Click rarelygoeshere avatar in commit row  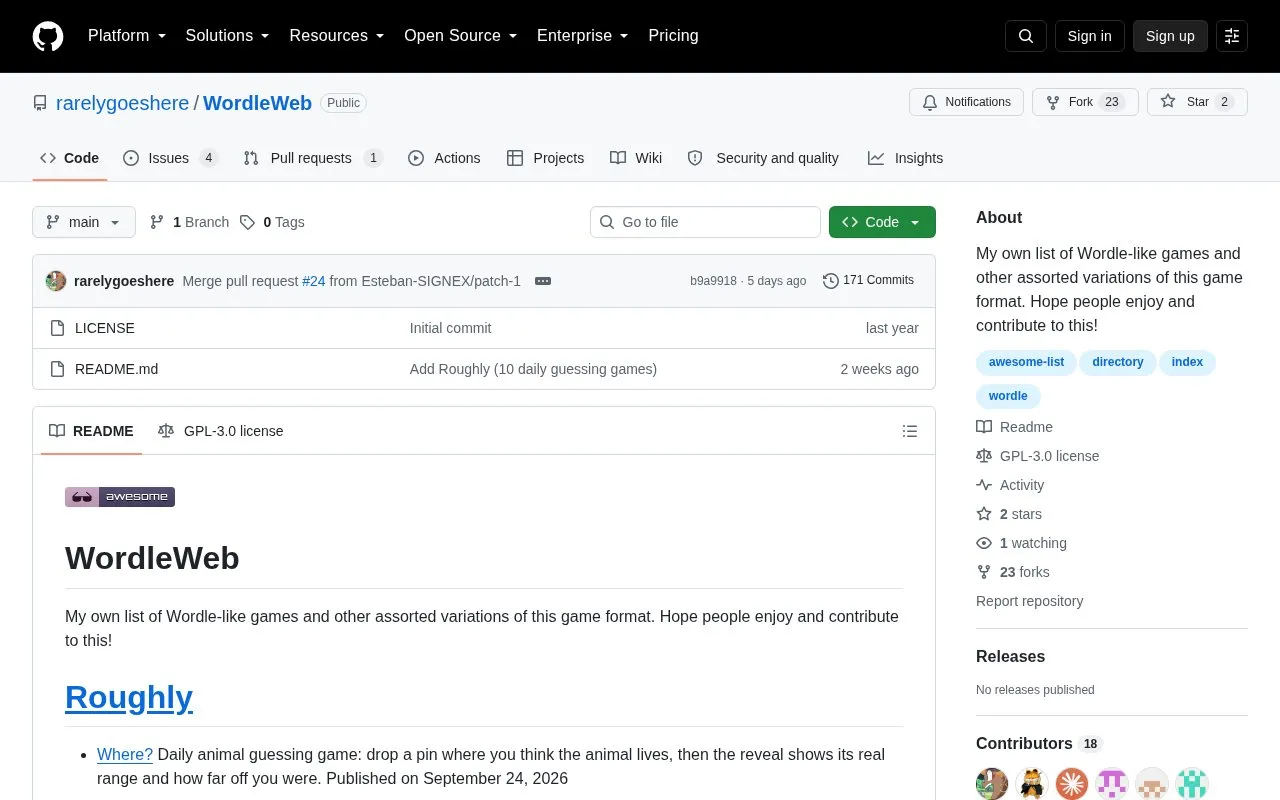click(x=56, y=281)
